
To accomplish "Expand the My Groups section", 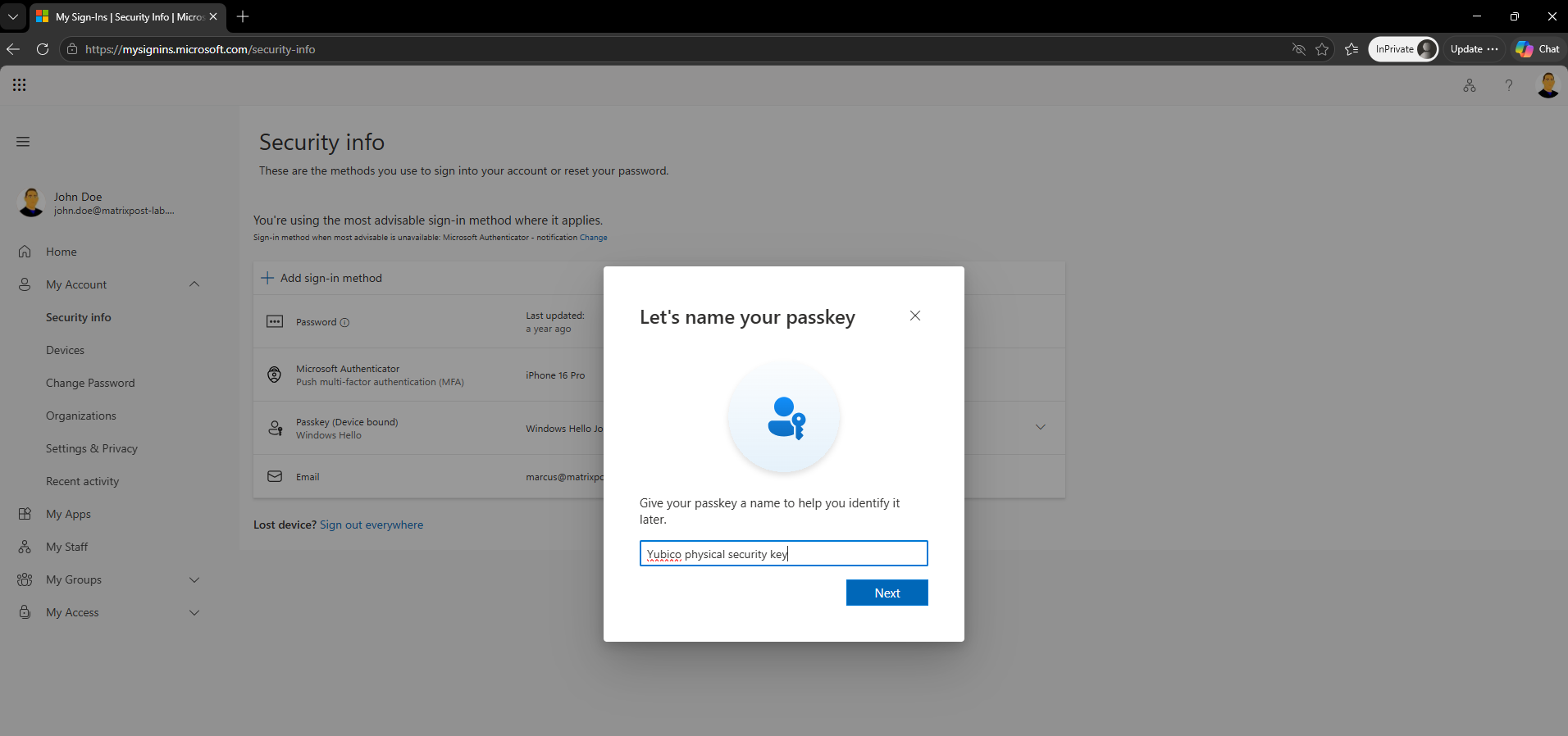I will 194,579.
